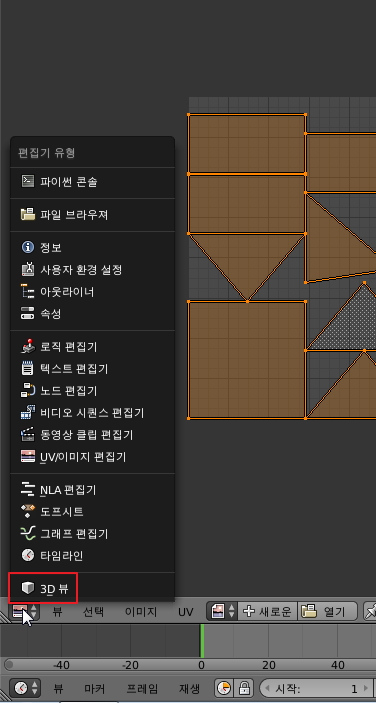The height and width of the screenshot is (703, 376).
Task: Toggle the preview range clock icon
Action: point(225,688)
